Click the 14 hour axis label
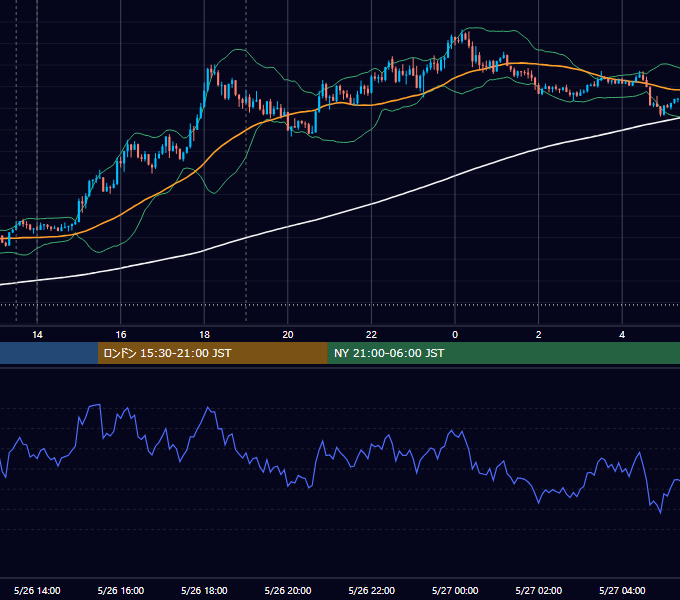 (x=37, y=335)
